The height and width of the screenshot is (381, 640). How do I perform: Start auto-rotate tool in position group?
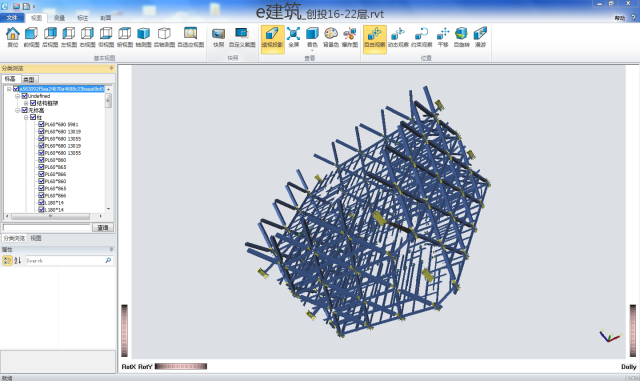click(x=461, y=37)
